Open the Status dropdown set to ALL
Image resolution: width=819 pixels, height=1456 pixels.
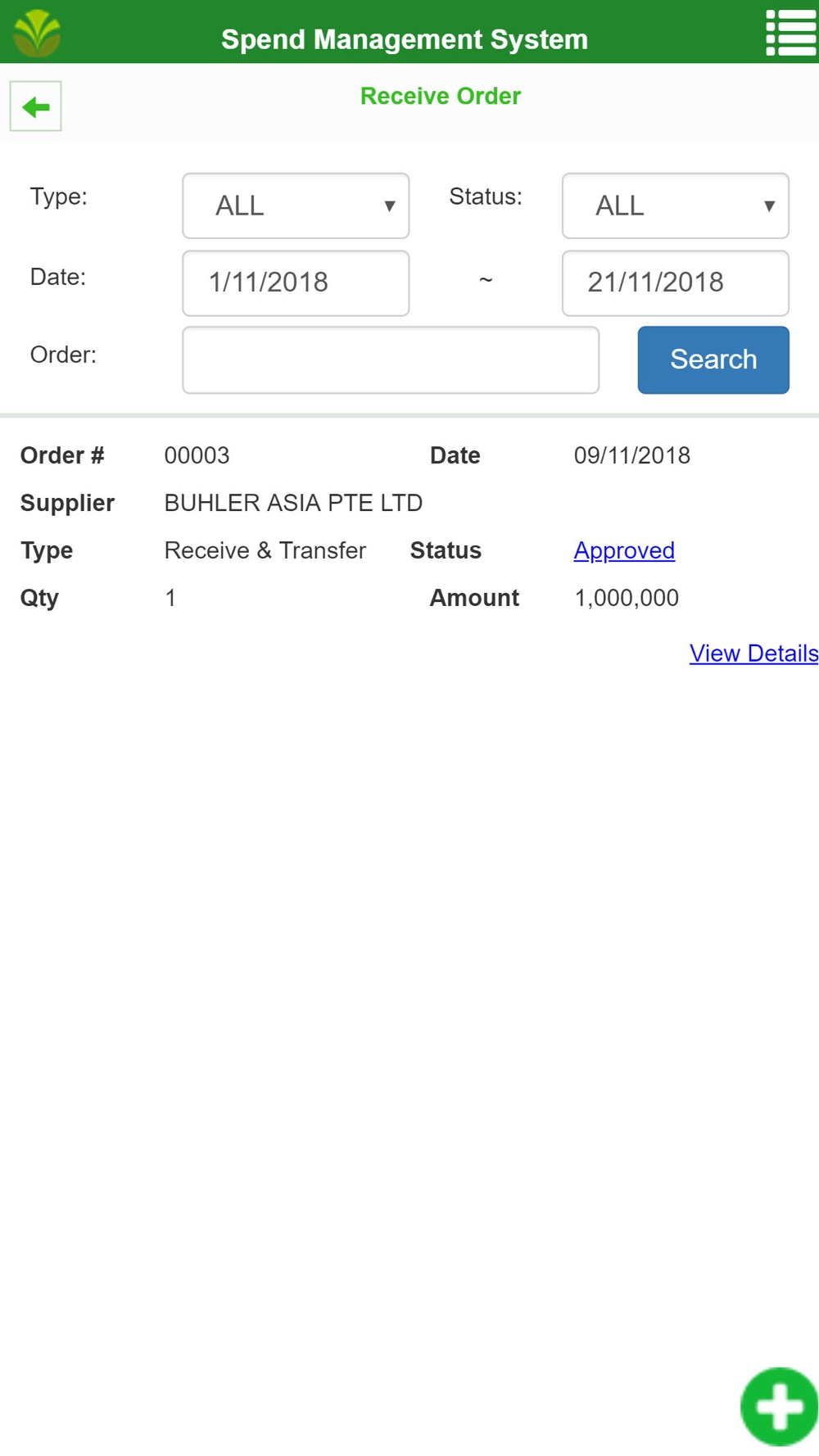point(676,206)
